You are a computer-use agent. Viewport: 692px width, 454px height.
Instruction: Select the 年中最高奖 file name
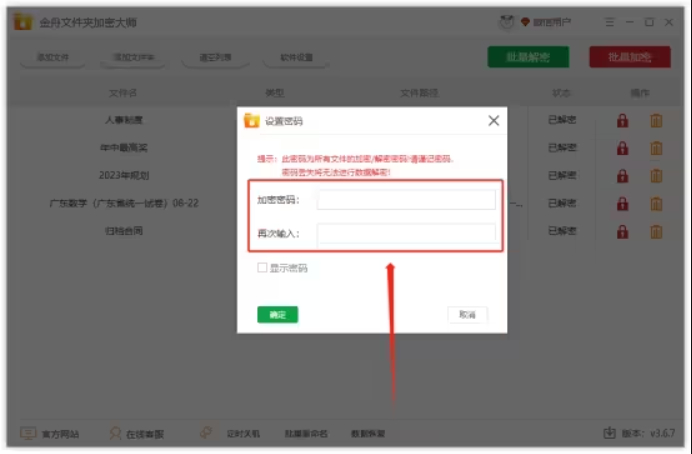coord(124,148)
